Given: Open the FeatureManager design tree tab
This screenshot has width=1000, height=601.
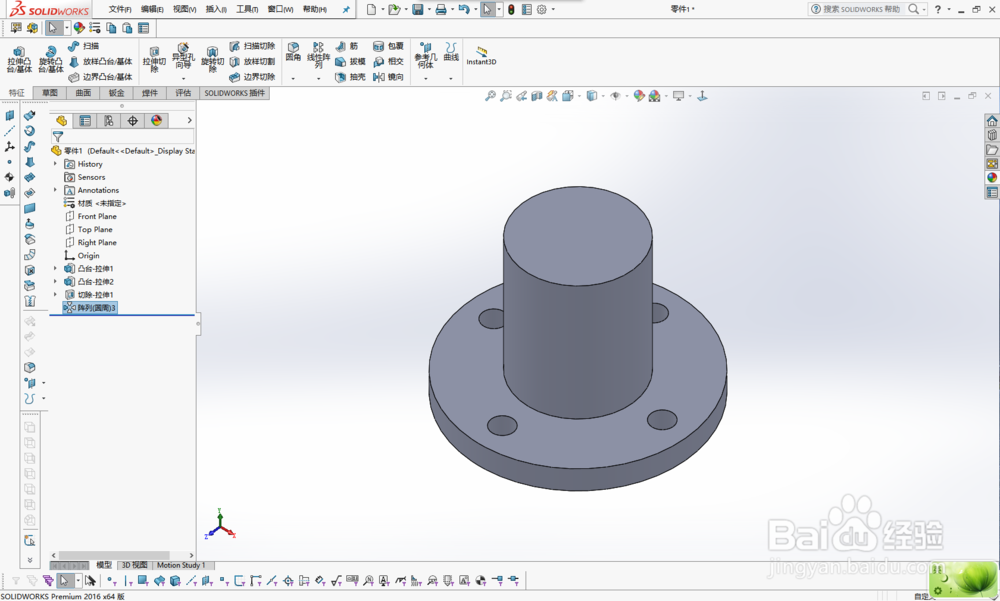Looking at the screenshot, I should (x=61, y=121).
